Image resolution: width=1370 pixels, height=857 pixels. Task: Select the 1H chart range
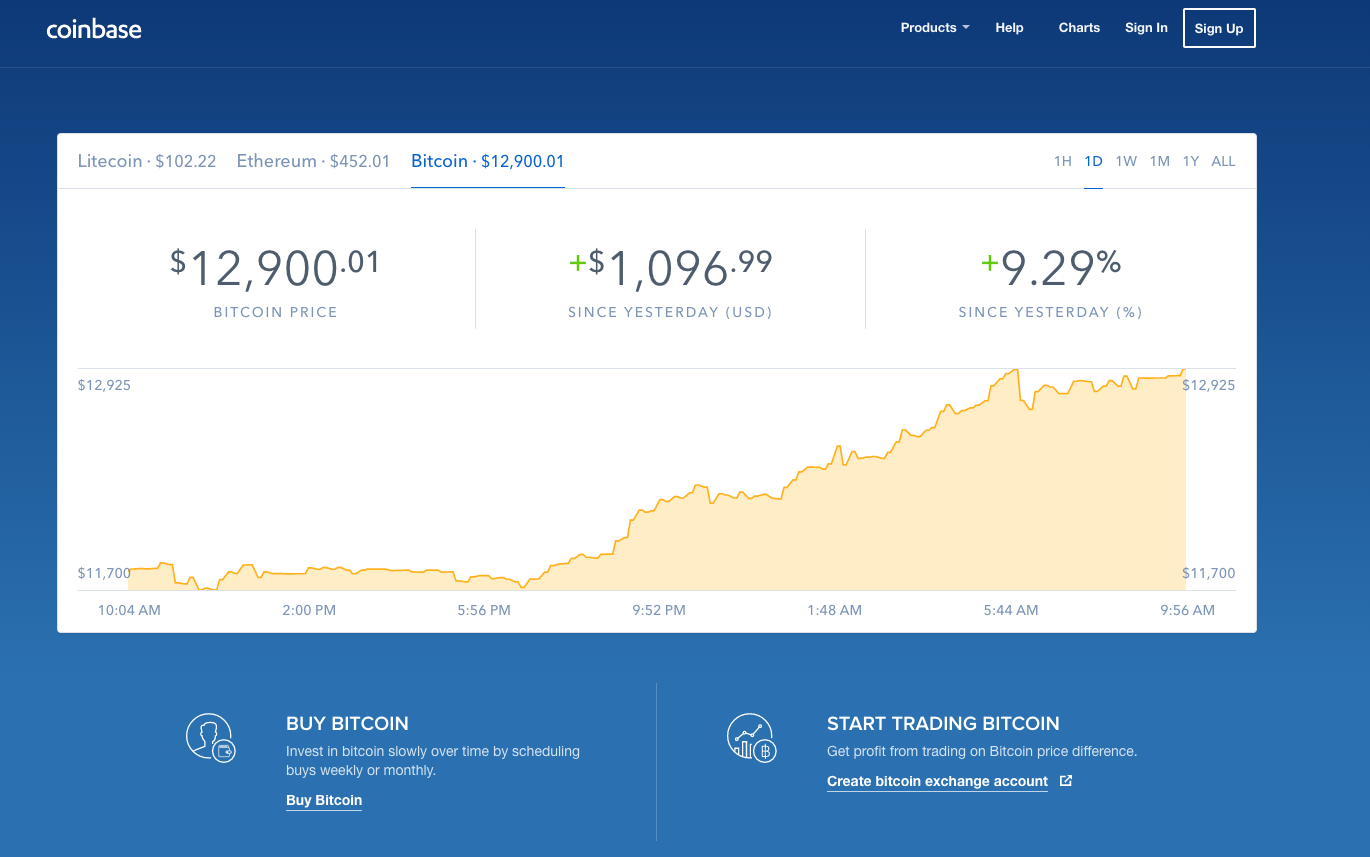coord(1063,161)
